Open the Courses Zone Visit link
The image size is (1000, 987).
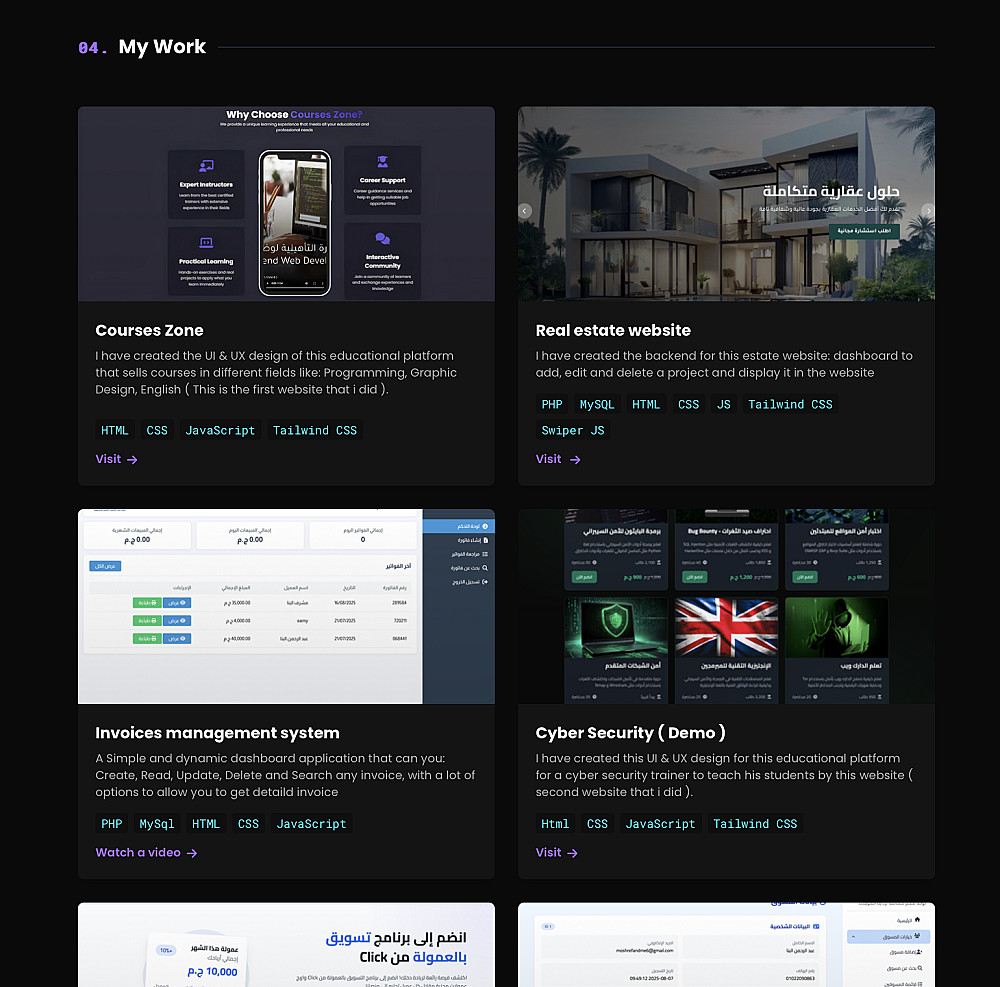click(116, 459)
